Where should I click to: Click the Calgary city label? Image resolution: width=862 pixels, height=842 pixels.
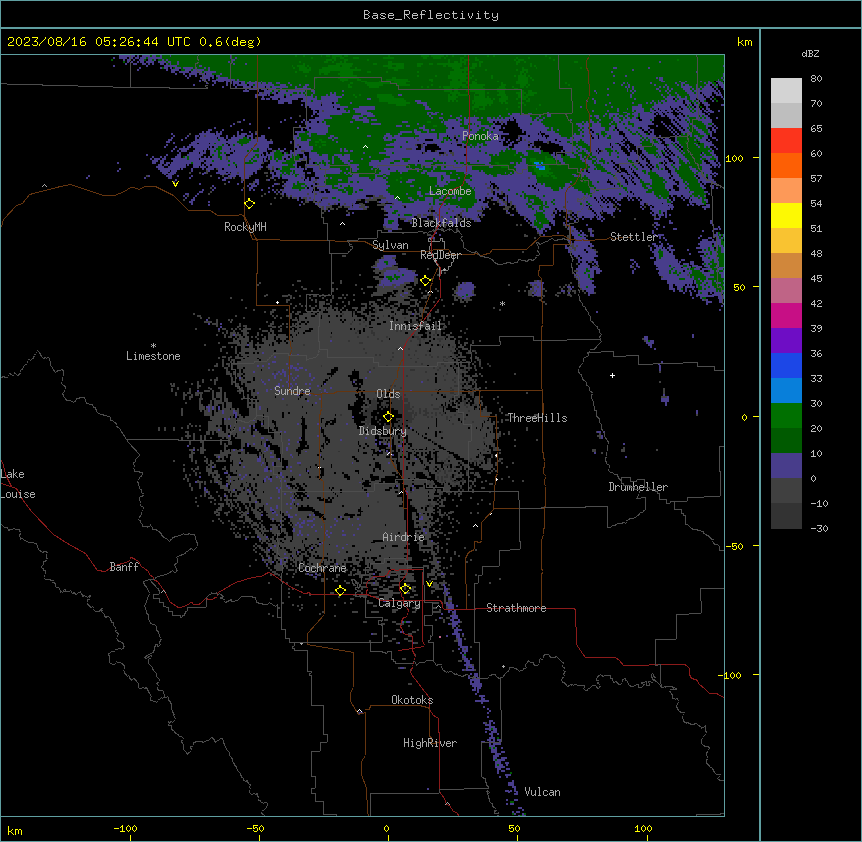[x=399, y=603]
